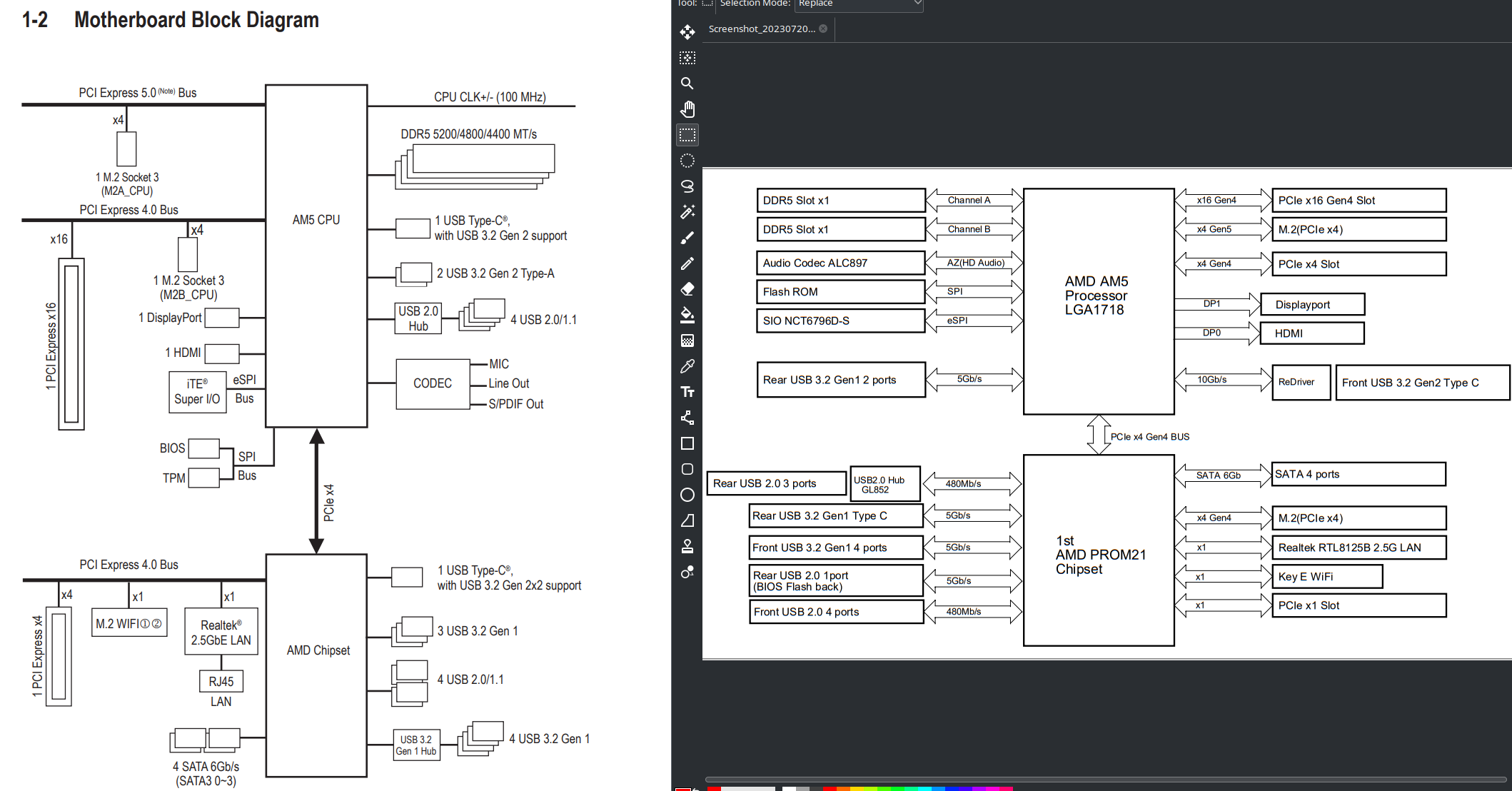Click the 'Rear USB 2.0 3 ports' box
Screen dimensions: 1512x791
coord(777,483)
